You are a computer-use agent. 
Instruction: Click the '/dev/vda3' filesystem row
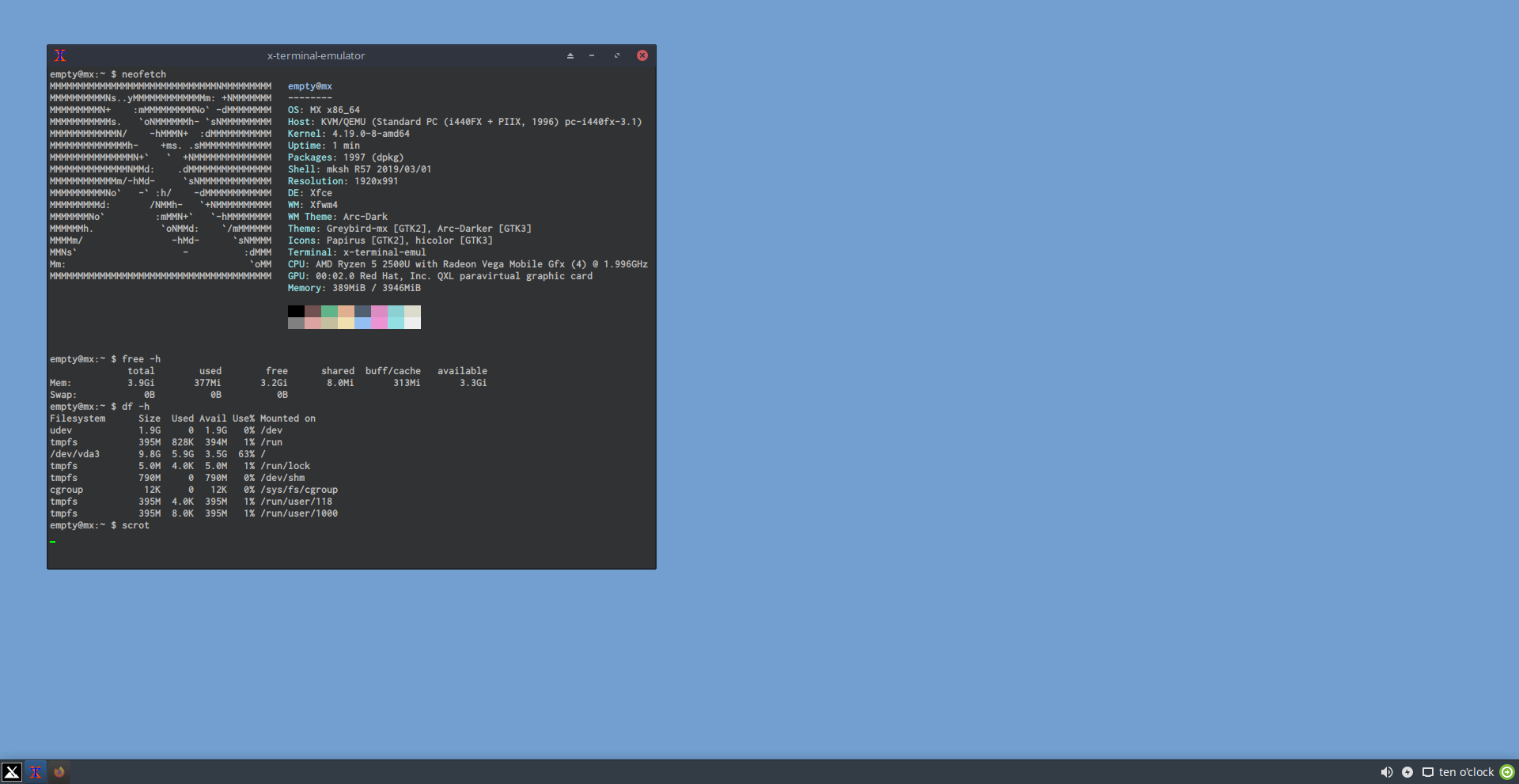point(157,454)
